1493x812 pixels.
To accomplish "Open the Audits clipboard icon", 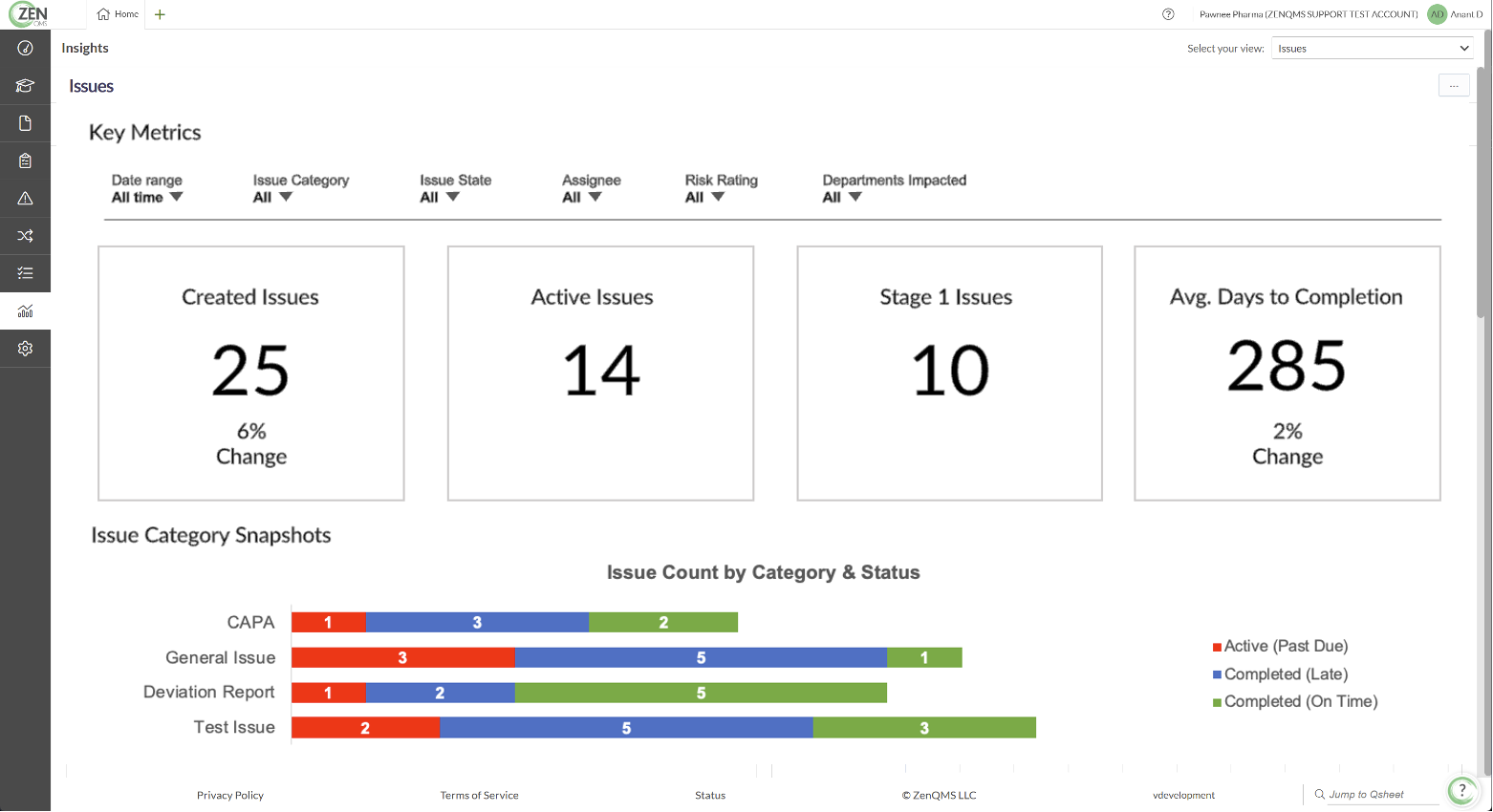I will pyautogui.click(x=25, y=160).
